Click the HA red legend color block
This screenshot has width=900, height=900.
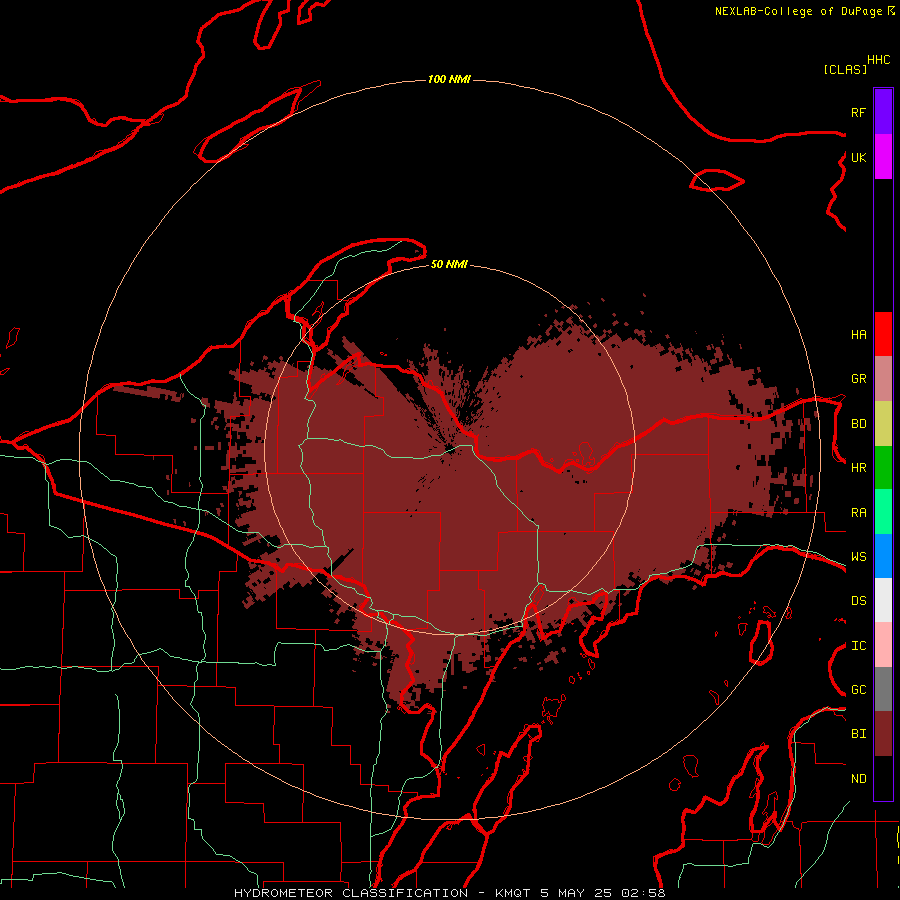point(883,334)
